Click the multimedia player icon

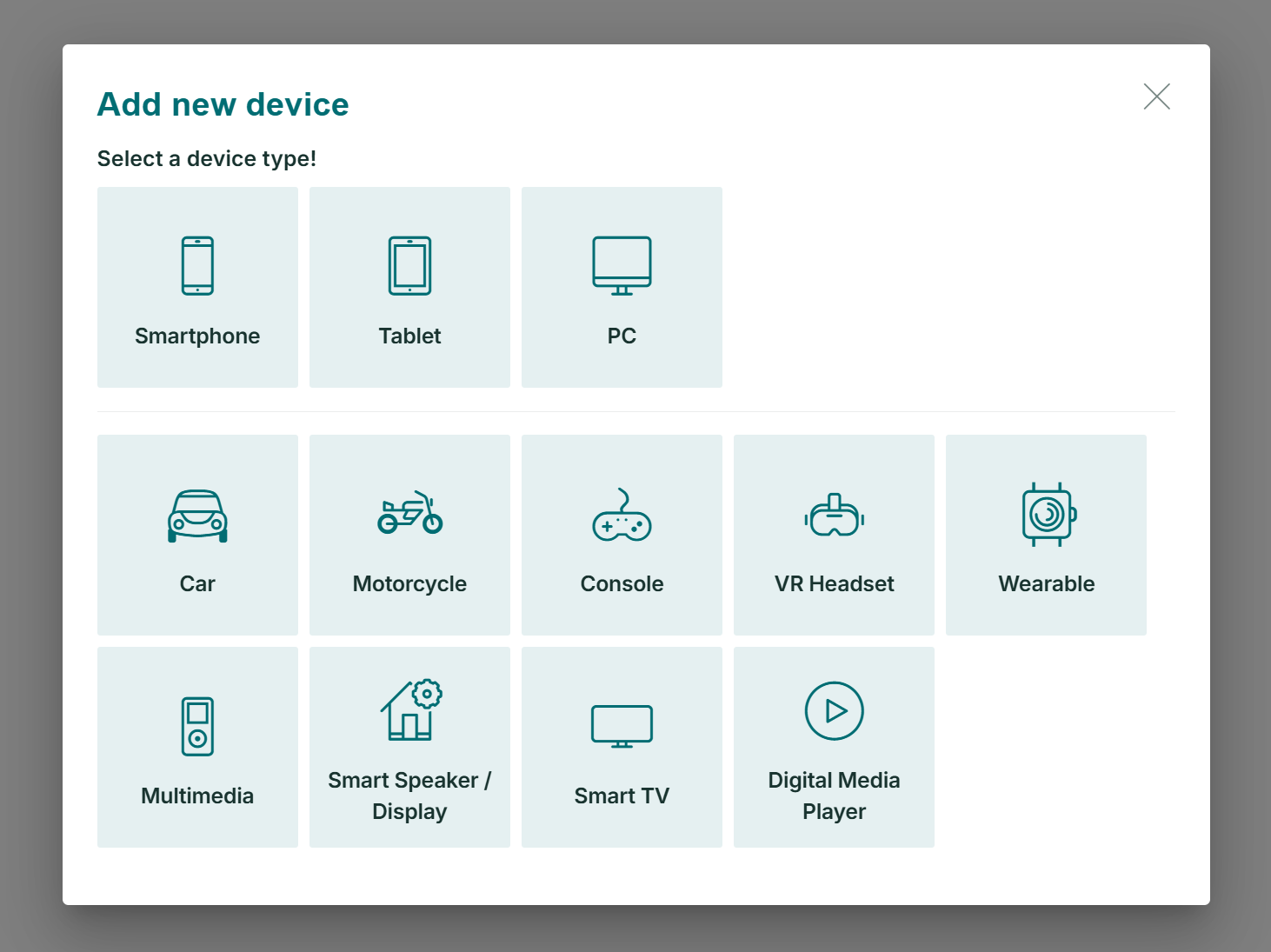[x=197, y=726]
